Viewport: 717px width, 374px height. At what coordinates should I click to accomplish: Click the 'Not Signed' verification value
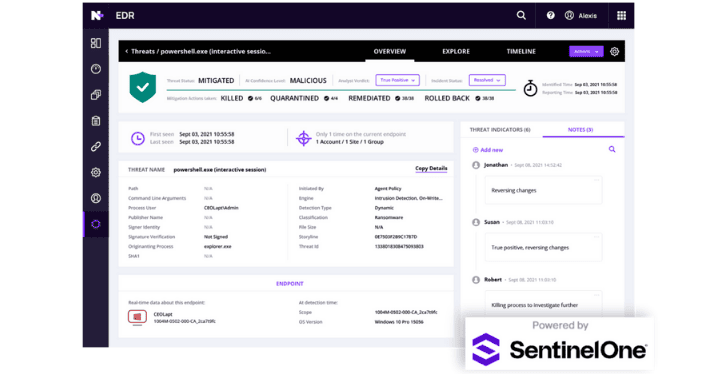point(216,237)
